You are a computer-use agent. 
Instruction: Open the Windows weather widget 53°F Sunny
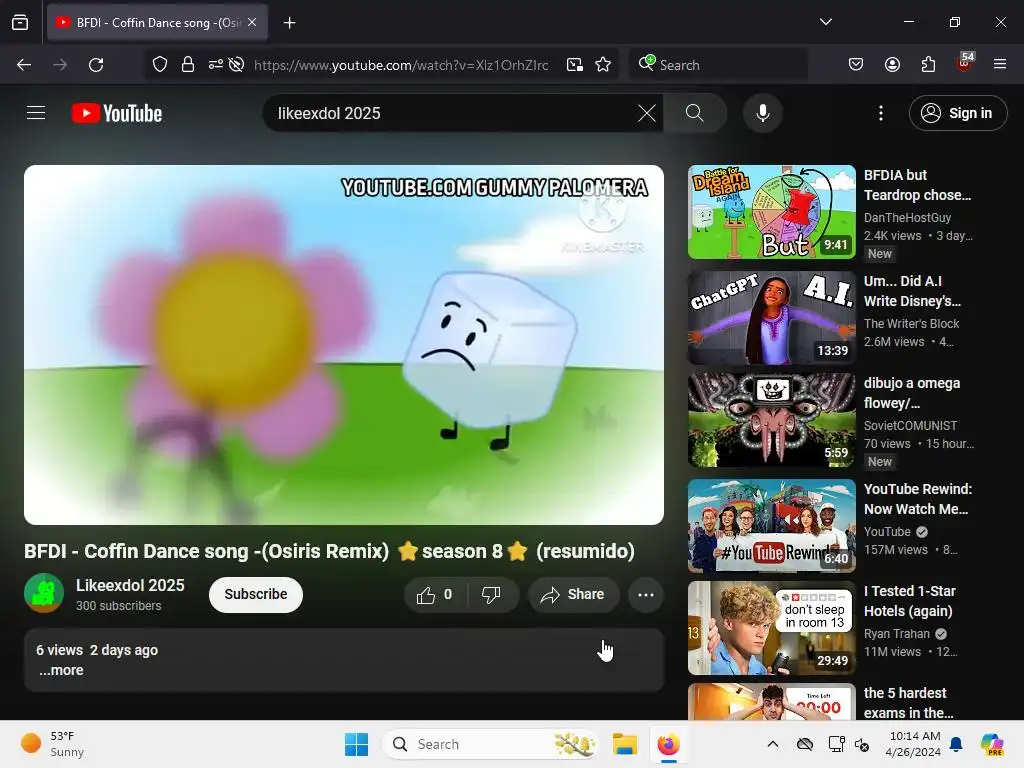click(52, 744)
